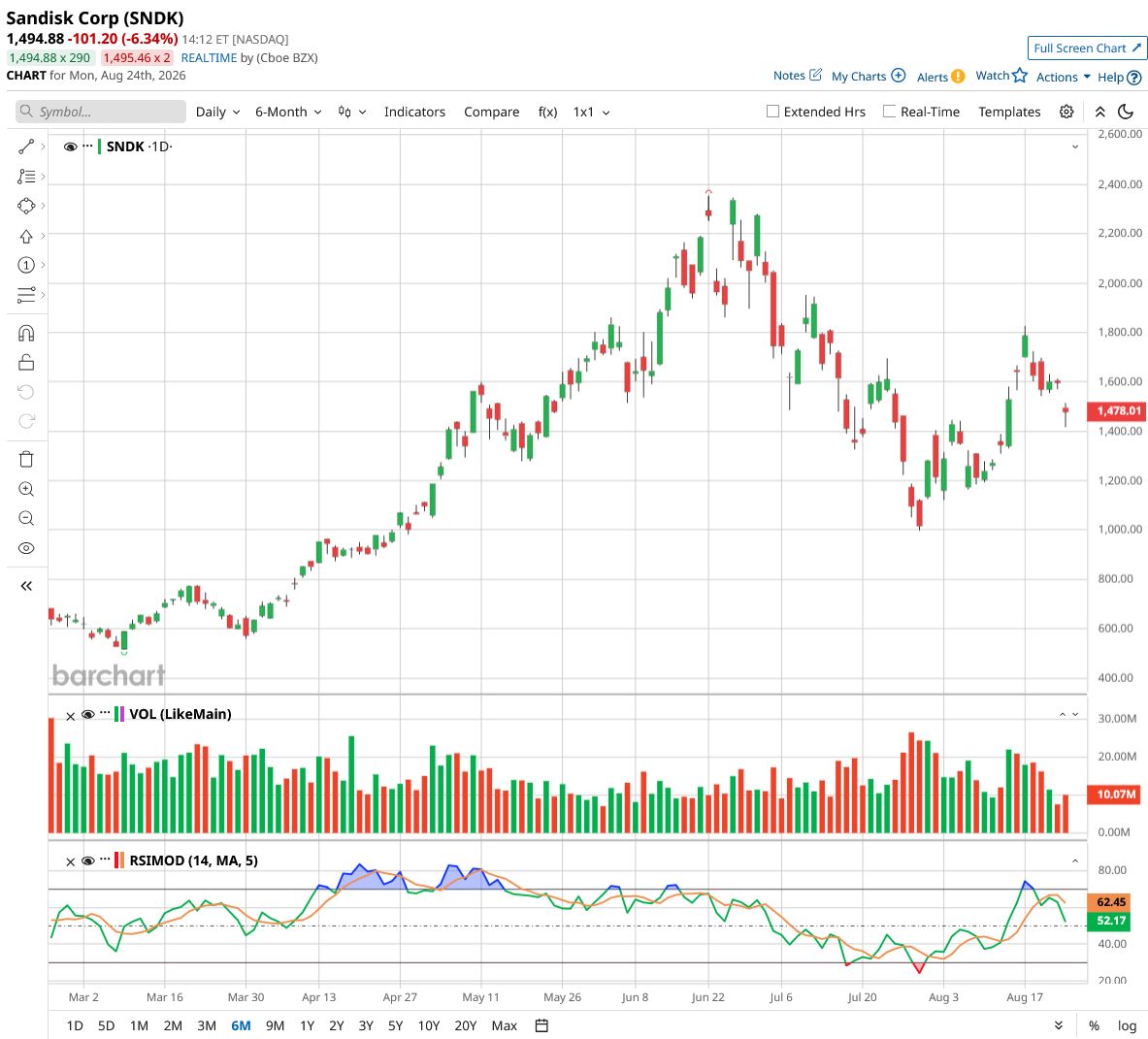Click the VOL indicator color swatch

pos(119,714)
